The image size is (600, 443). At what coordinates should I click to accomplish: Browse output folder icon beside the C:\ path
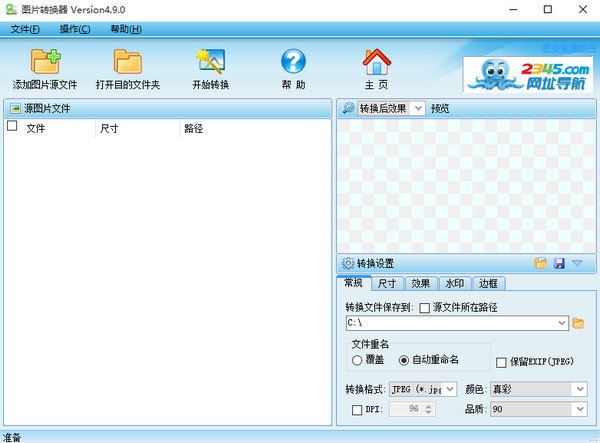[578, 323]
